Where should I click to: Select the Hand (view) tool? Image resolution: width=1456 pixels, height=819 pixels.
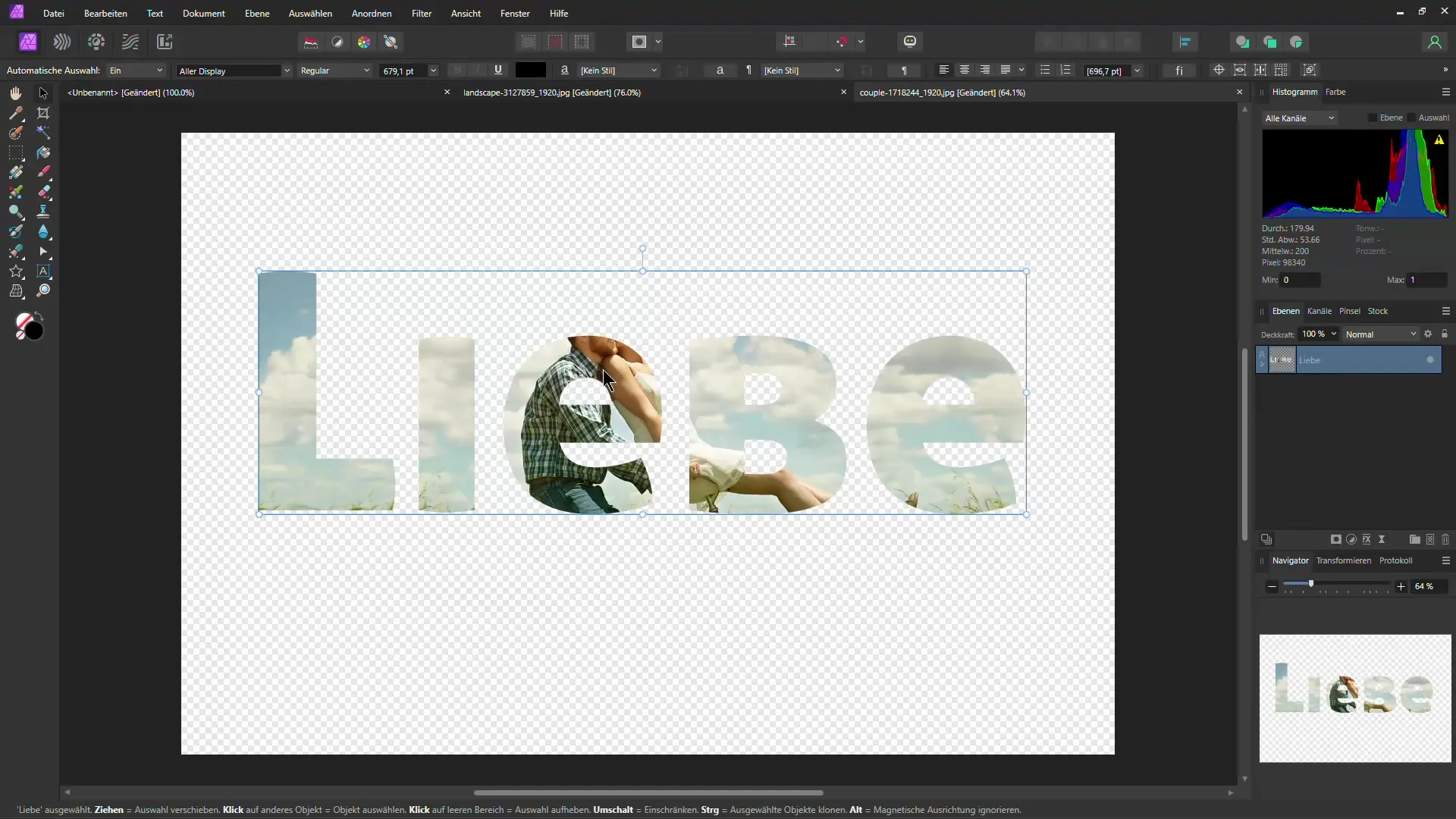tap(15, 93)
